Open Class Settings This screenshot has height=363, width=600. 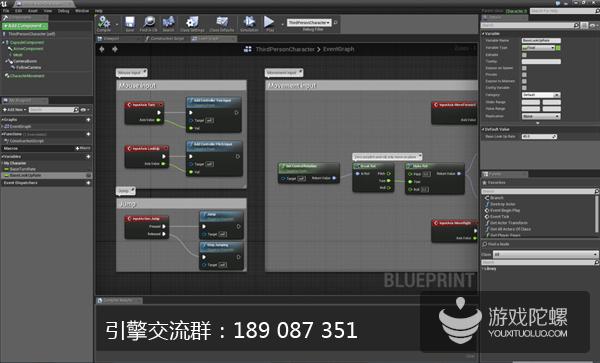pos(192,23)
